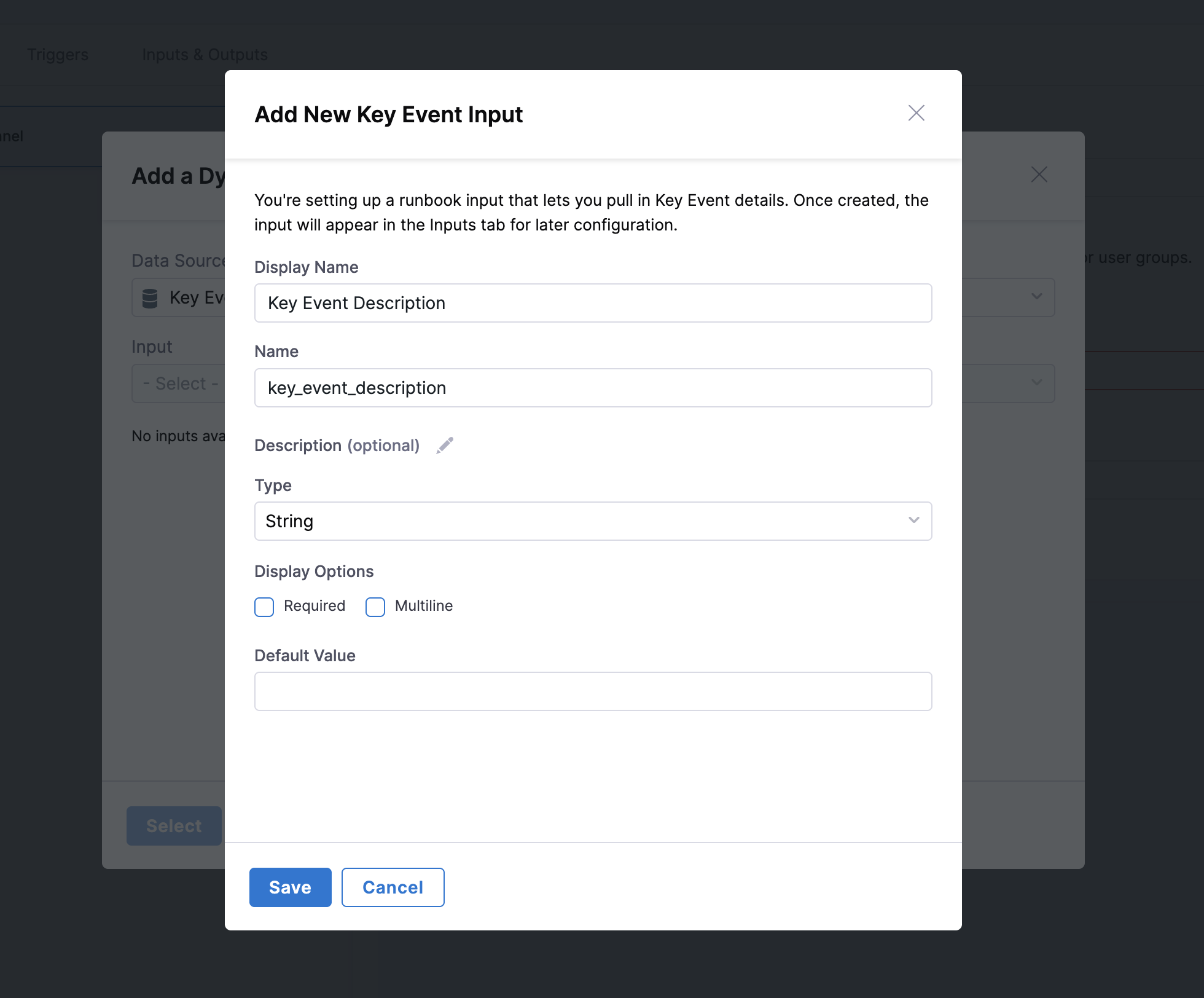This screenshot has width=1204, height=998.
Task: Click the Display Name text field
Action: pos(593,302)
